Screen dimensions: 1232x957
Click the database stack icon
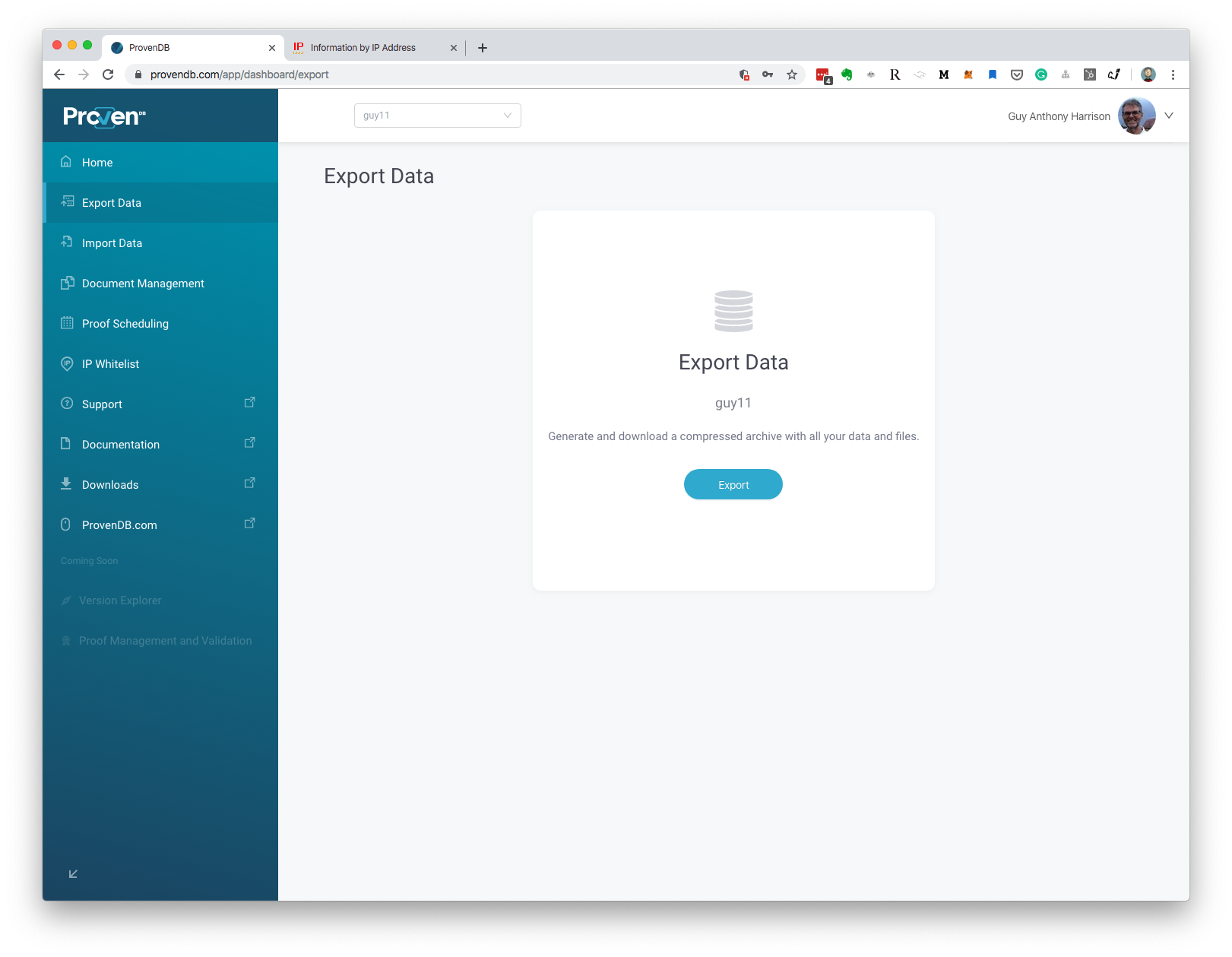733,311
